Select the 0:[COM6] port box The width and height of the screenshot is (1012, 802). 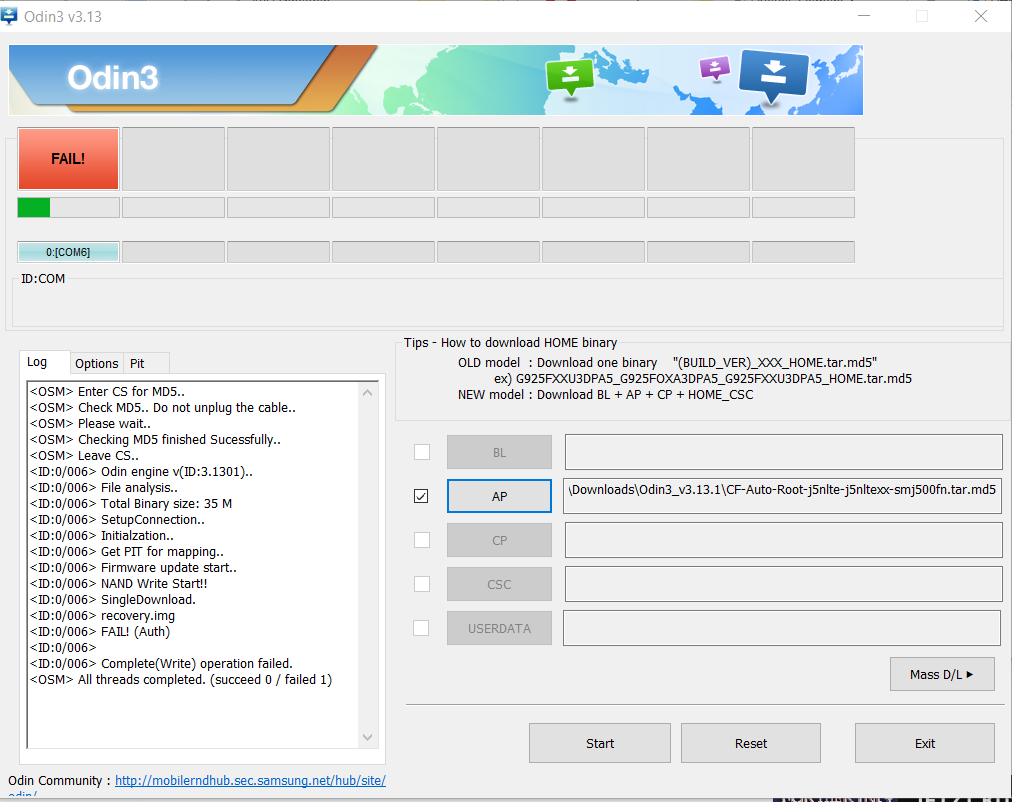(68, 252)
